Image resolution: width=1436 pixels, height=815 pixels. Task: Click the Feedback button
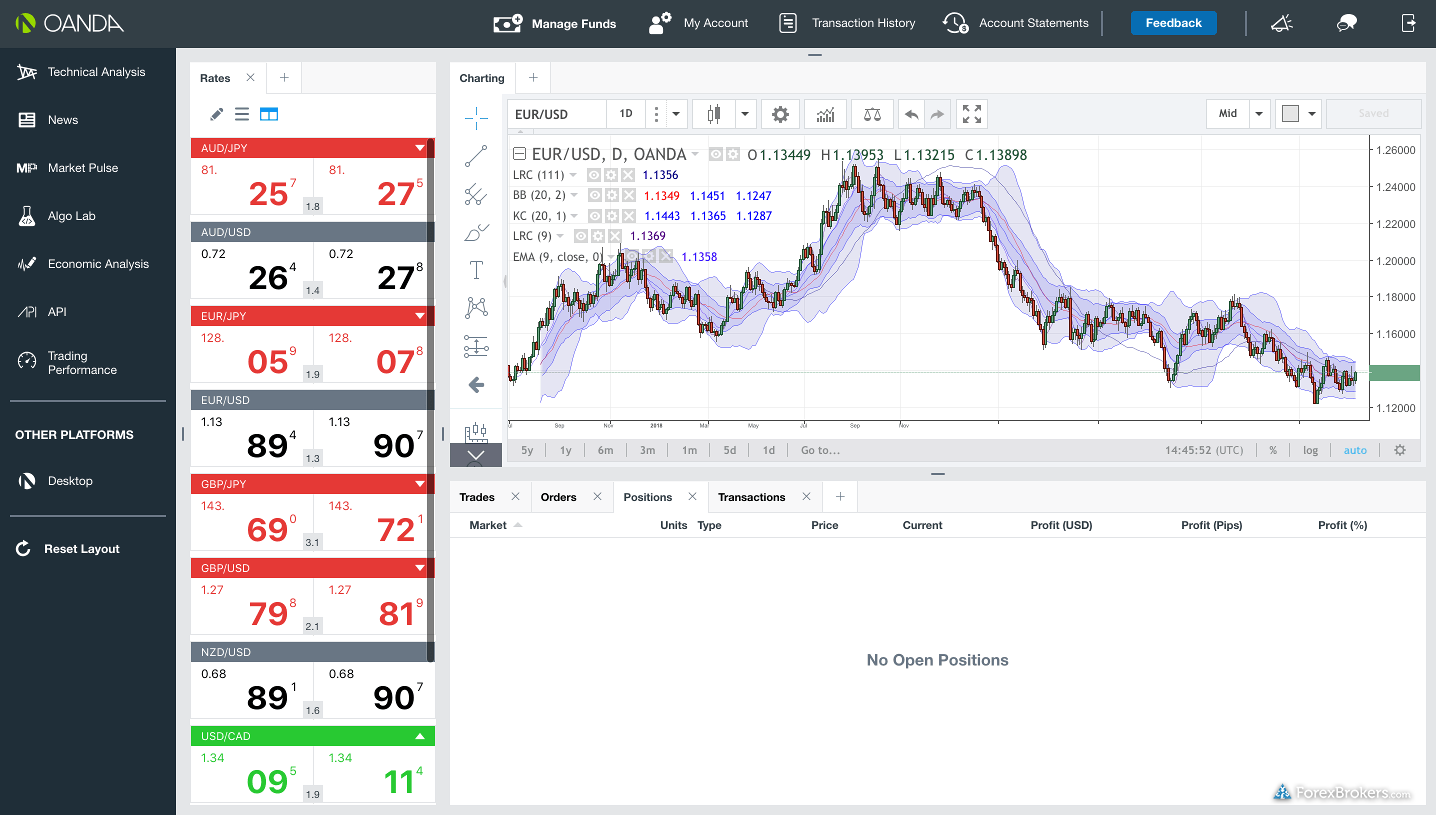(x=1174, y=23)
